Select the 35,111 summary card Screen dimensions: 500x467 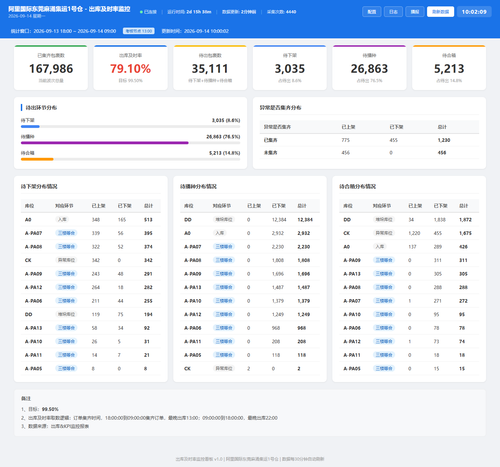[x=210, y=68]
